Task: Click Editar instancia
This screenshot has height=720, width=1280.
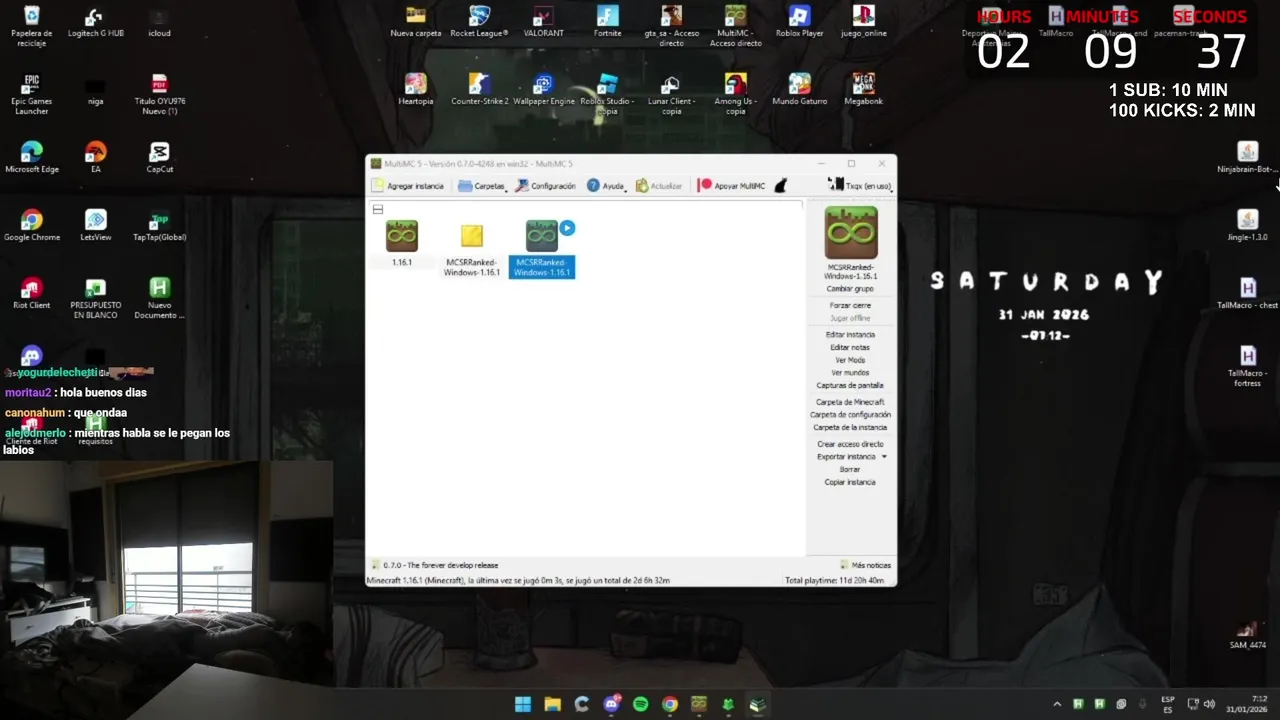Action: (x=850, y=335)
